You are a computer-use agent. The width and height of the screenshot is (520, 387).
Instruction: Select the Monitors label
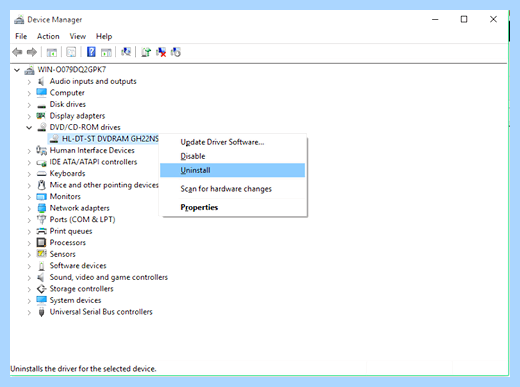65,196
